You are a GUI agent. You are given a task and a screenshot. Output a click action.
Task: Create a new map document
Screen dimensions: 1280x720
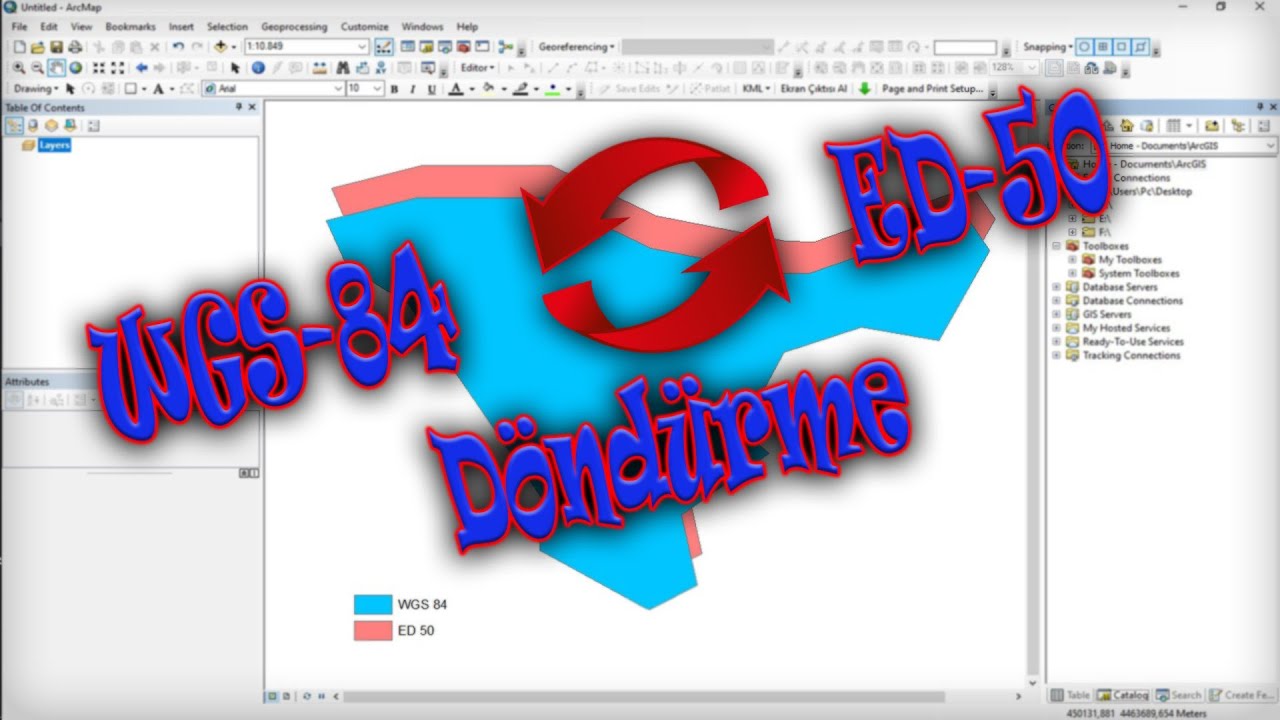click(x=19, y=47)
